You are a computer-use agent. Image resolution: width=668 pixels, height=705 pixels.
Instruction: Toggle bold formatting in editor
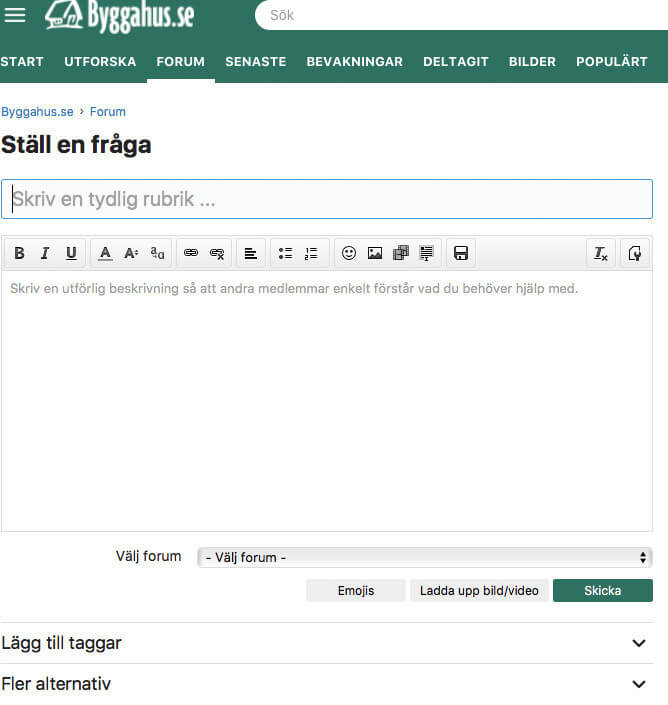(x=19, y=254)
